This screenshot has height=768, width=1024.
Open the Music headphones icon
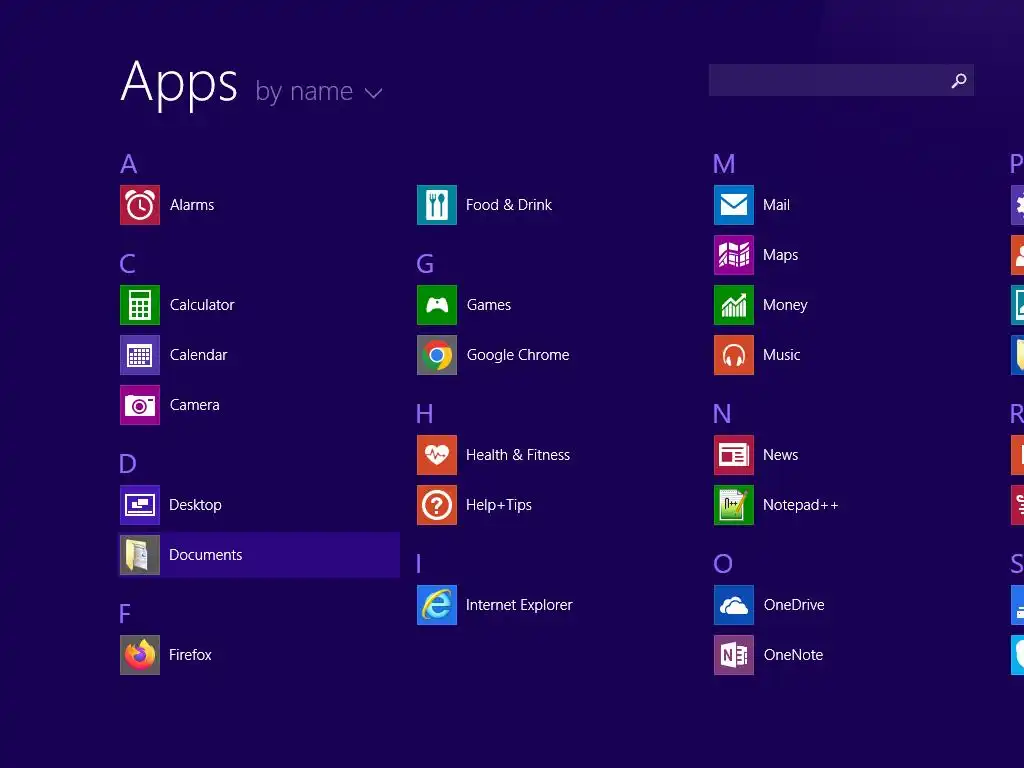point(734,355)
